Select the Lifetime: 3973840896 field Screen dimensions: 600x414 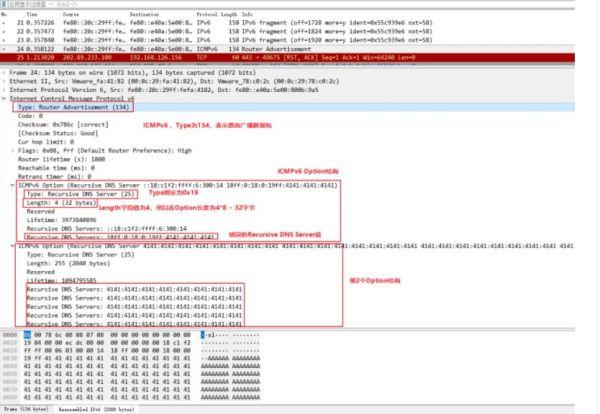point(62,220)
